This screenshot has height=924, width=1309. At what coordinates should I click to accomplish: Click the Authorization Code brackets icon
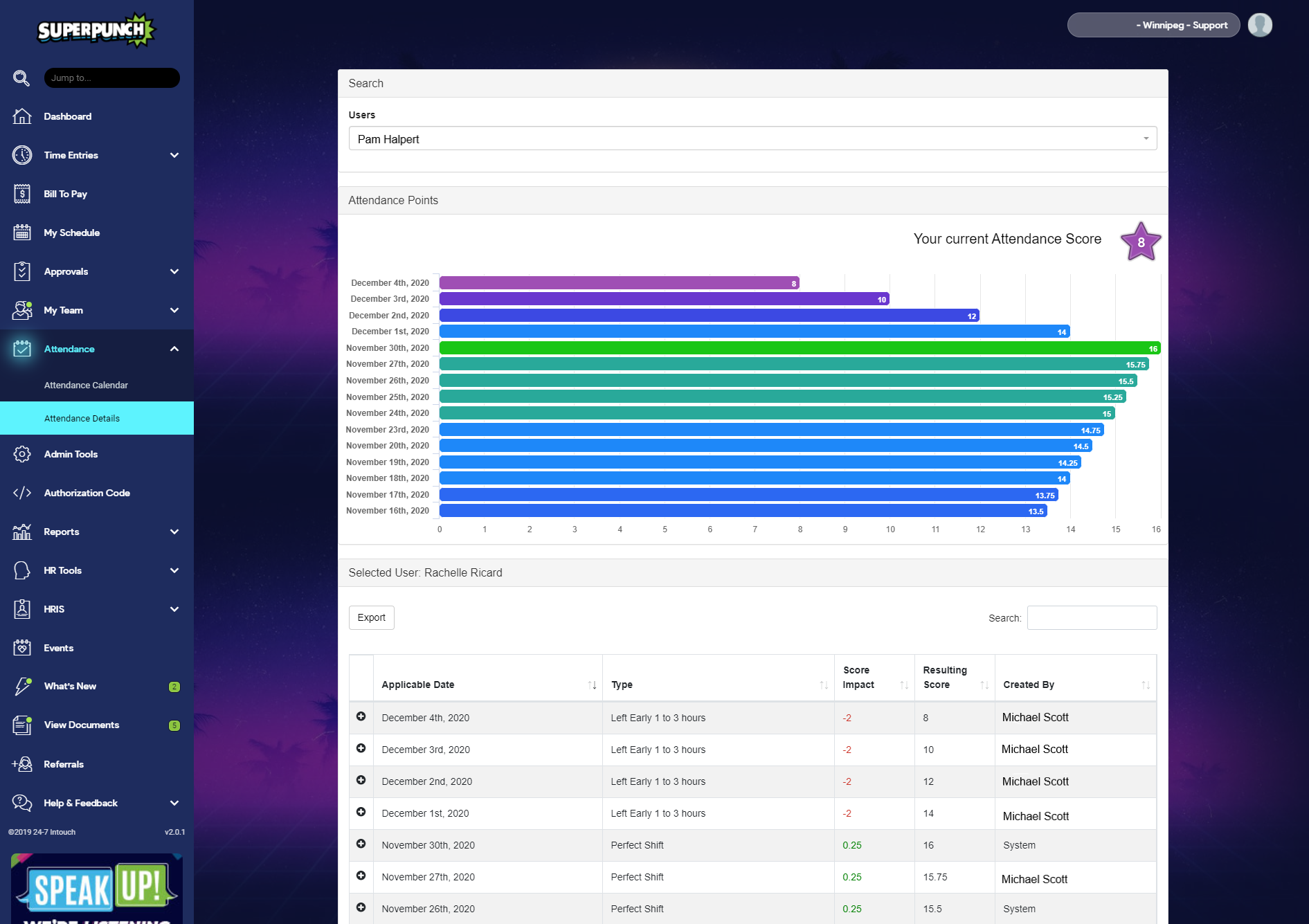click(x=22, y=493)
